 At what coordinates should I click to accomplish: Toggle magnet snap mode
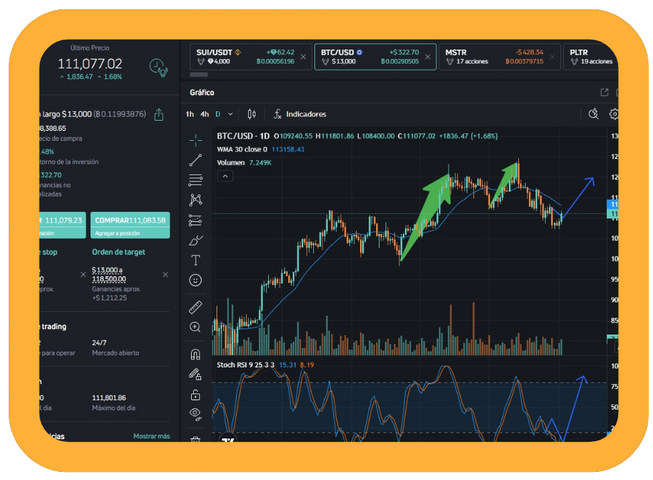click(x=196, y=353)
